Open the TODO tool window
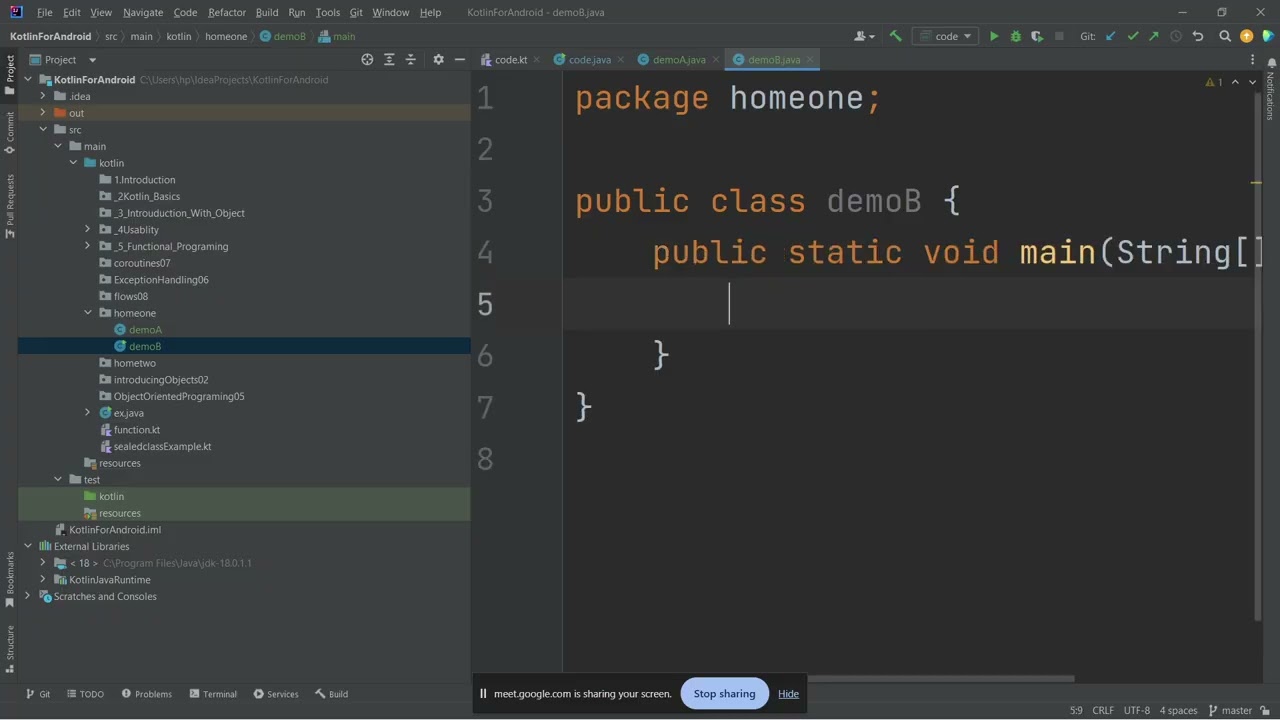The image size is (1280, 720). 85,694
